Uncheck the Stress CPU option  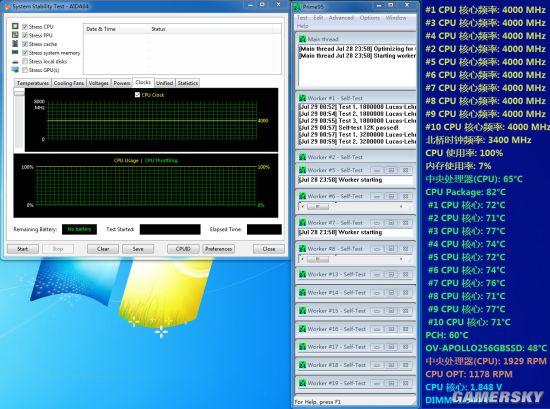(x=25, y=27)
